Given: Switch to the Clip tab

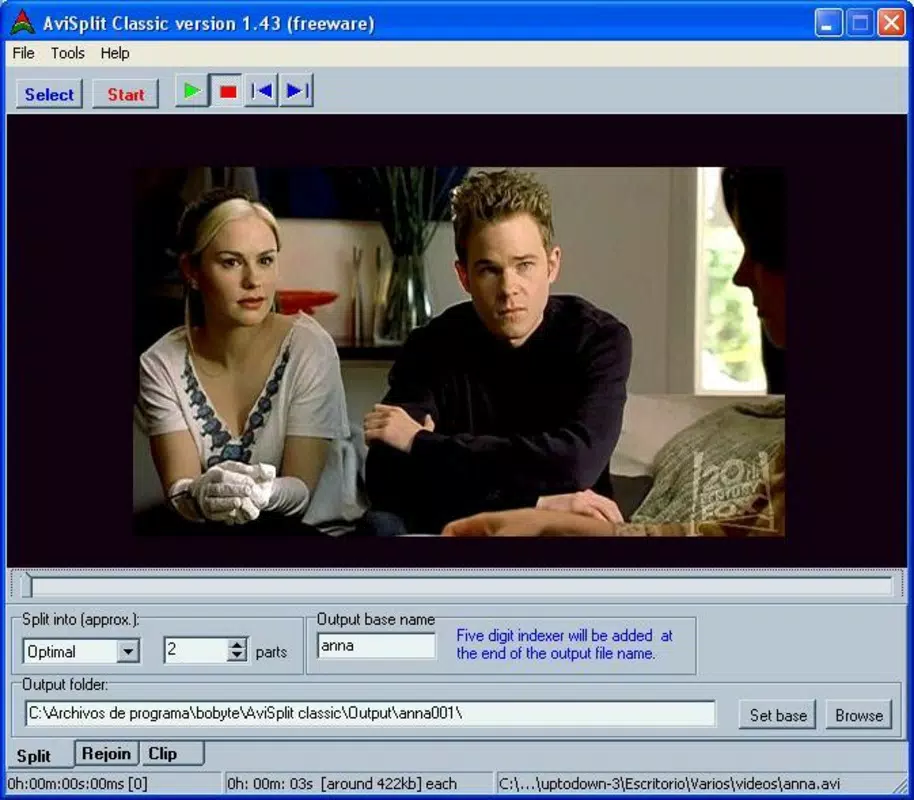Looking at the screenshot, I should 173,753.
